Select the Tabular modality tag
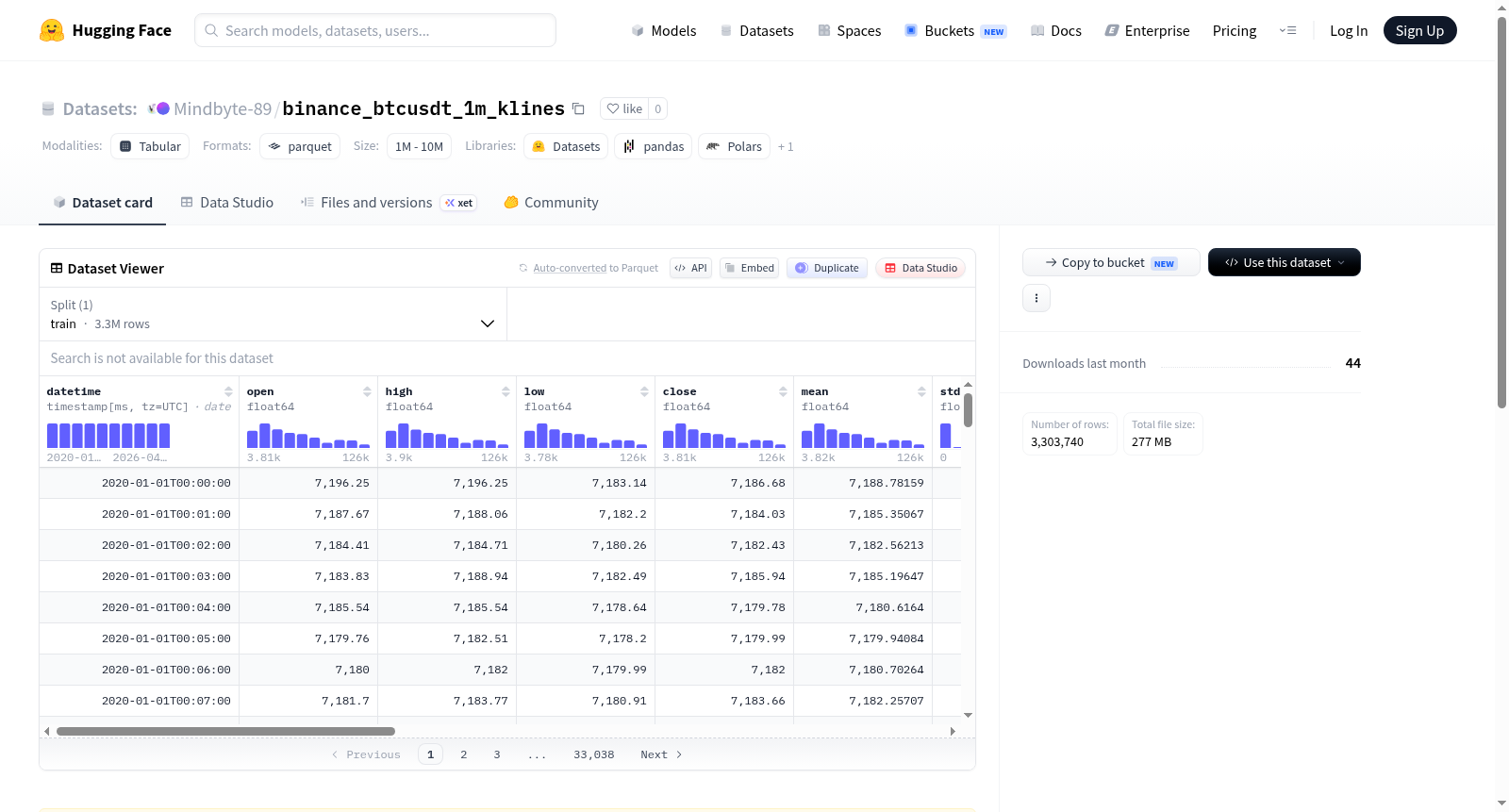Viewport: 1509px width, 812px height. (150, 146)
